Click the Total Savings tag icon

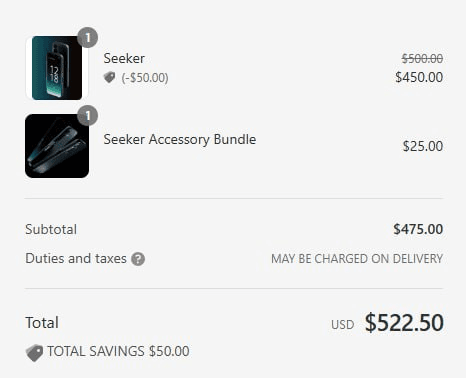coord(34,353)
